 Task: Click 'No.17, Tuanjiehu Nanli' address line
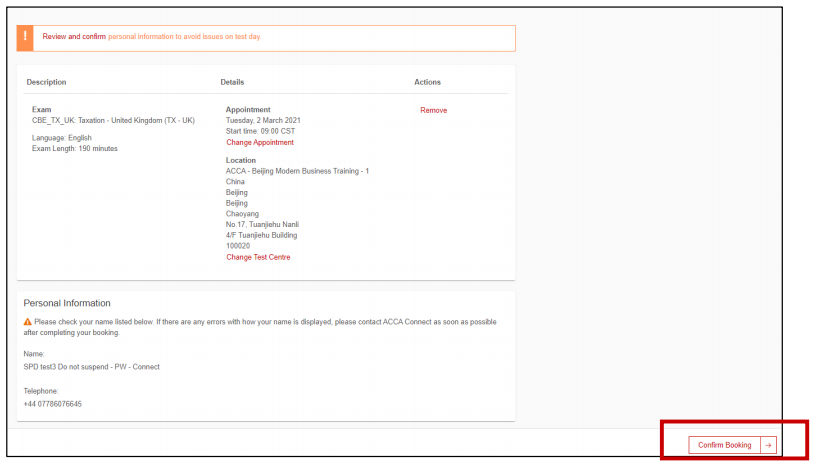(x=262, y=224)
